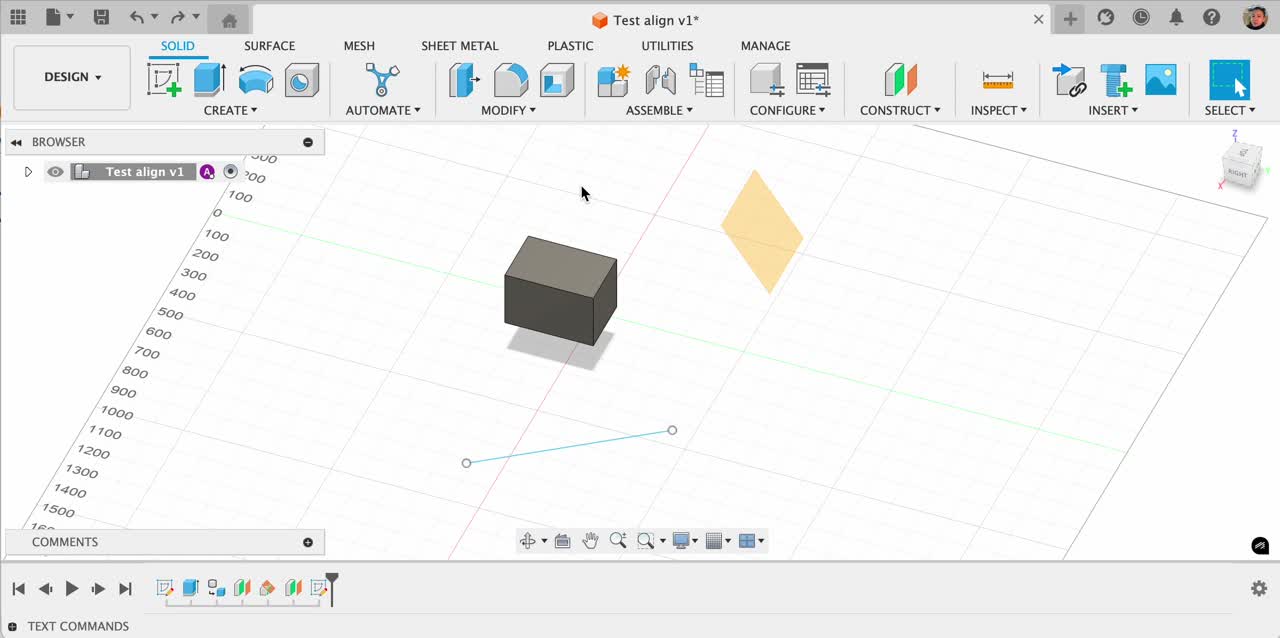Screen dimensions: 1280x638
Task: Switch to the Sheet Metal tab
Action: [460, 46]
